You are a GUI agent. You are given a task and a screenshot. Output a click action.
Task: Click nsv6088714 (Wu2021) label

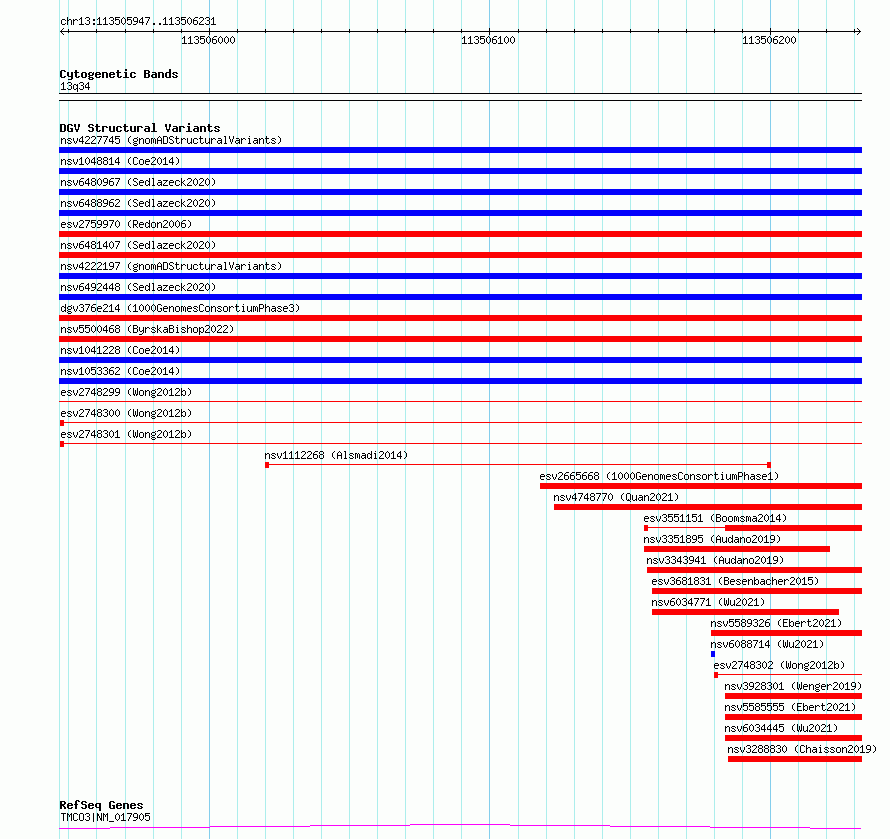[x=767, y=644]
